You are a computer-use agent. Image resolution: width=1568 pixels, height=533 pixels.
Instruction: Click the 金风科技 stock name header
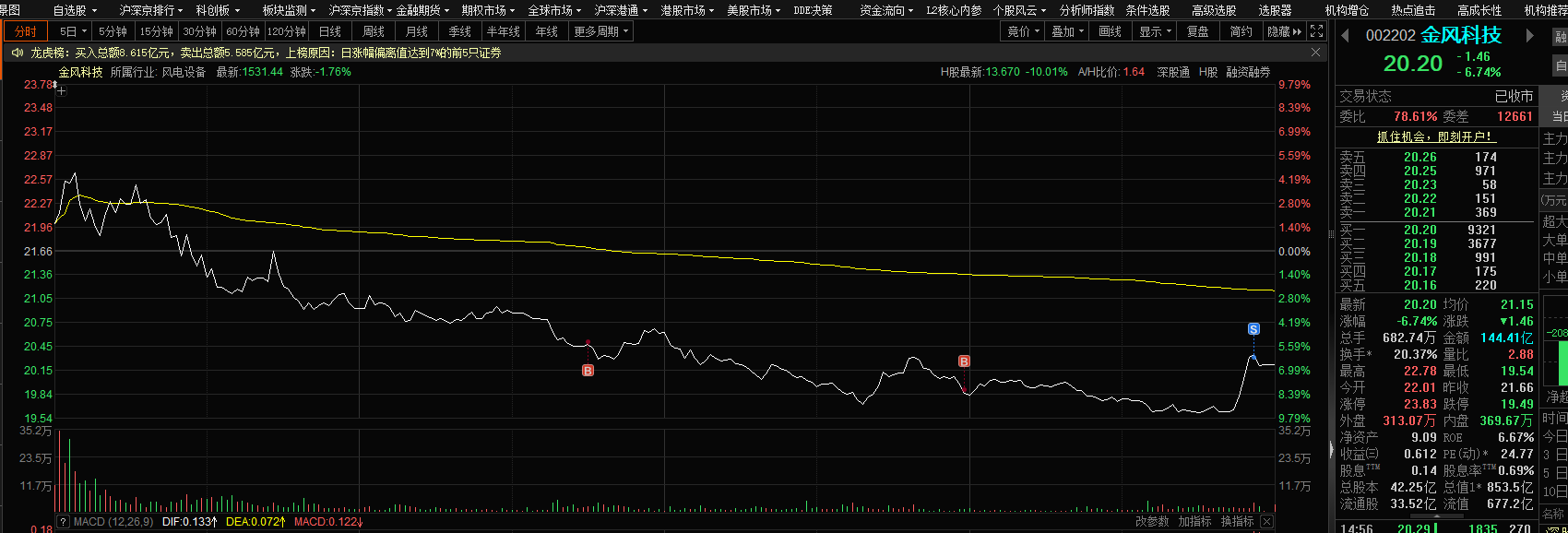pos(1461,36)
